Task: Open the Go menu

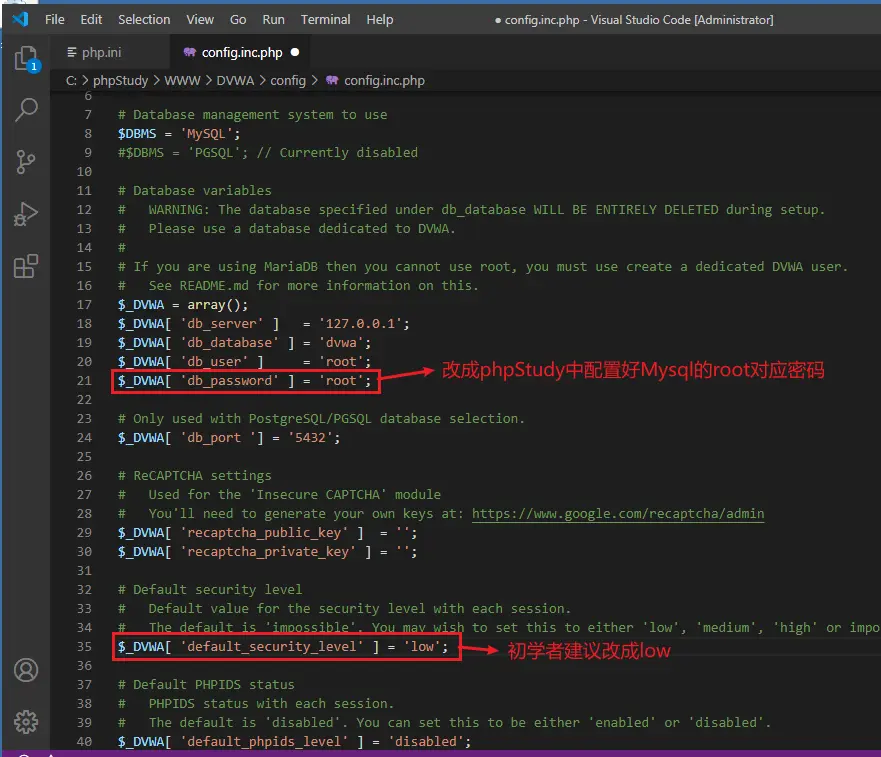Action: point(238,20)
